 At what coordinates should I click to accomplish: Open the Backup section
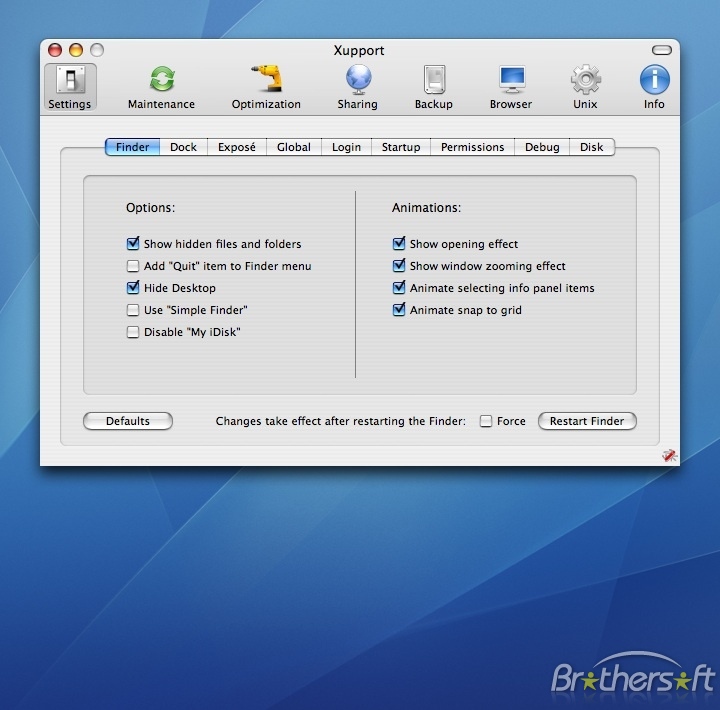coord(434,87)
